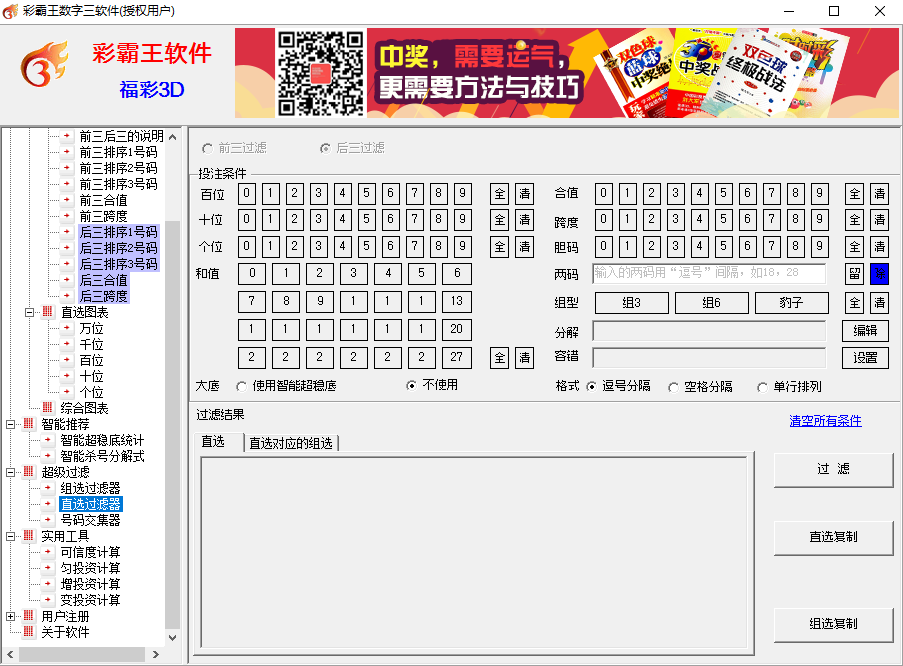Click the red grid icon beside 关于软件

(x=29, y=632)
